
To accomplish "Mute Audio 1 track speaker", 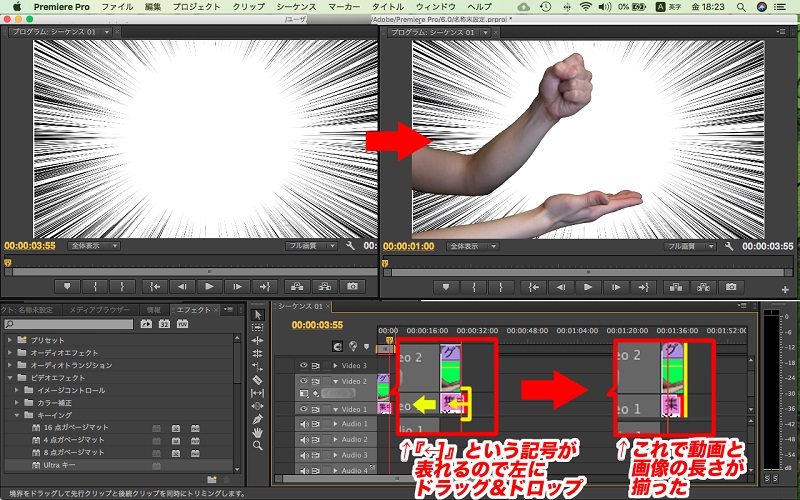I will click(x=304, y=423).
